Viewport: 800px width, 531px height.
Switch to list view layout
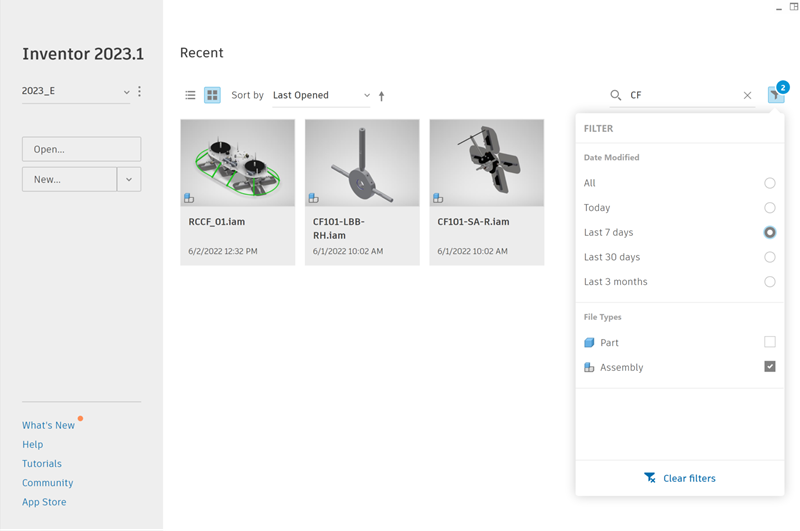tap(190, 95)
